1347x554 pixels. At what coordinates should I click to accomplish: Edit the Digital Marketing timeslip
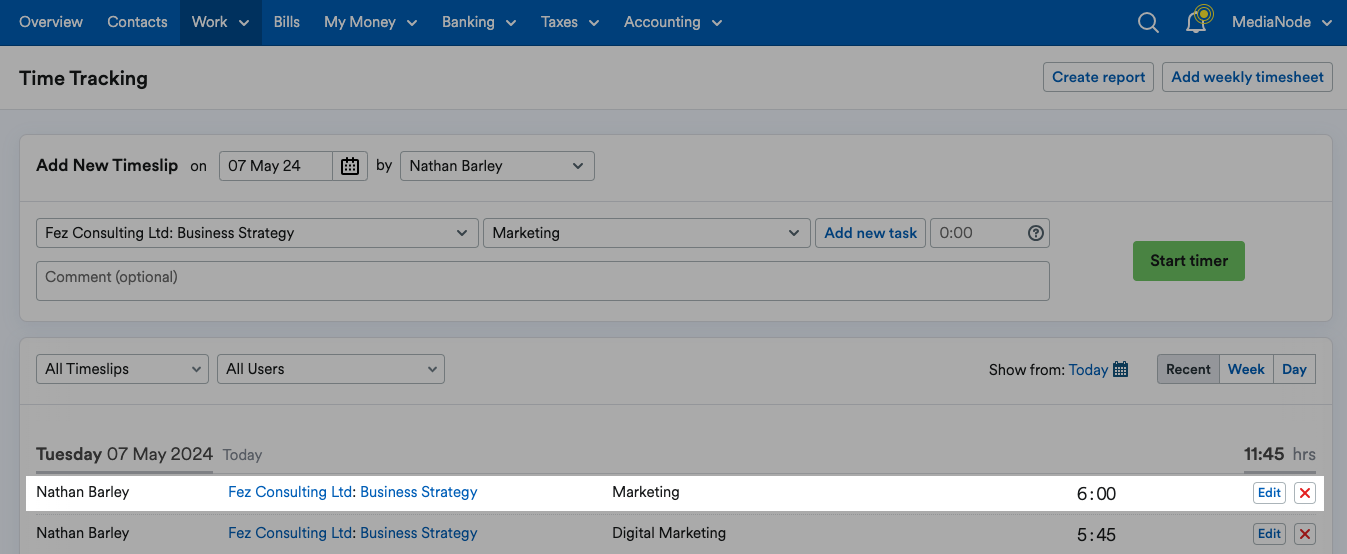[x=1269, y=534]
